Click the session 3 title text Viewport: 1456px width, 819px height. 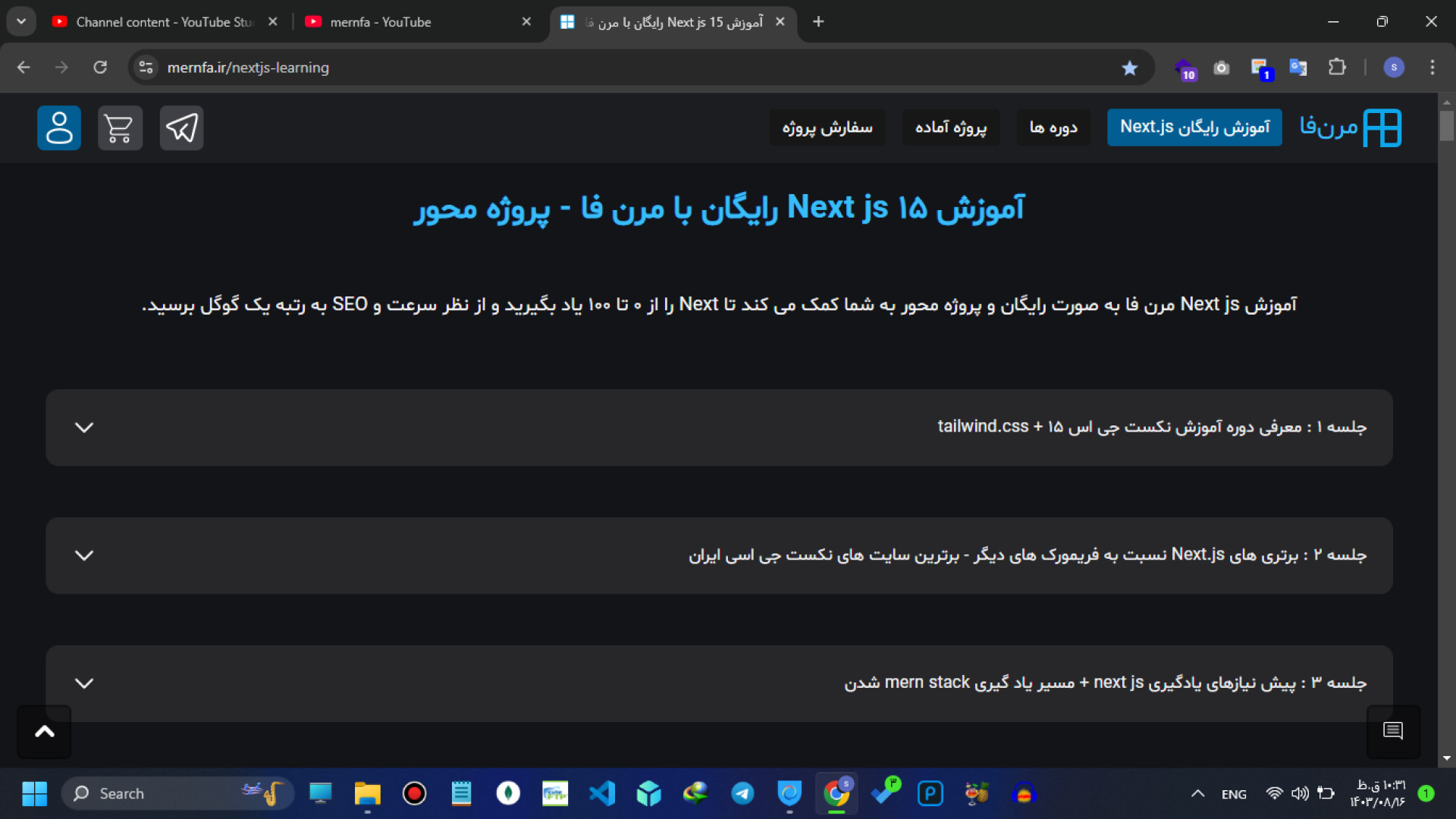(1106, 682)
